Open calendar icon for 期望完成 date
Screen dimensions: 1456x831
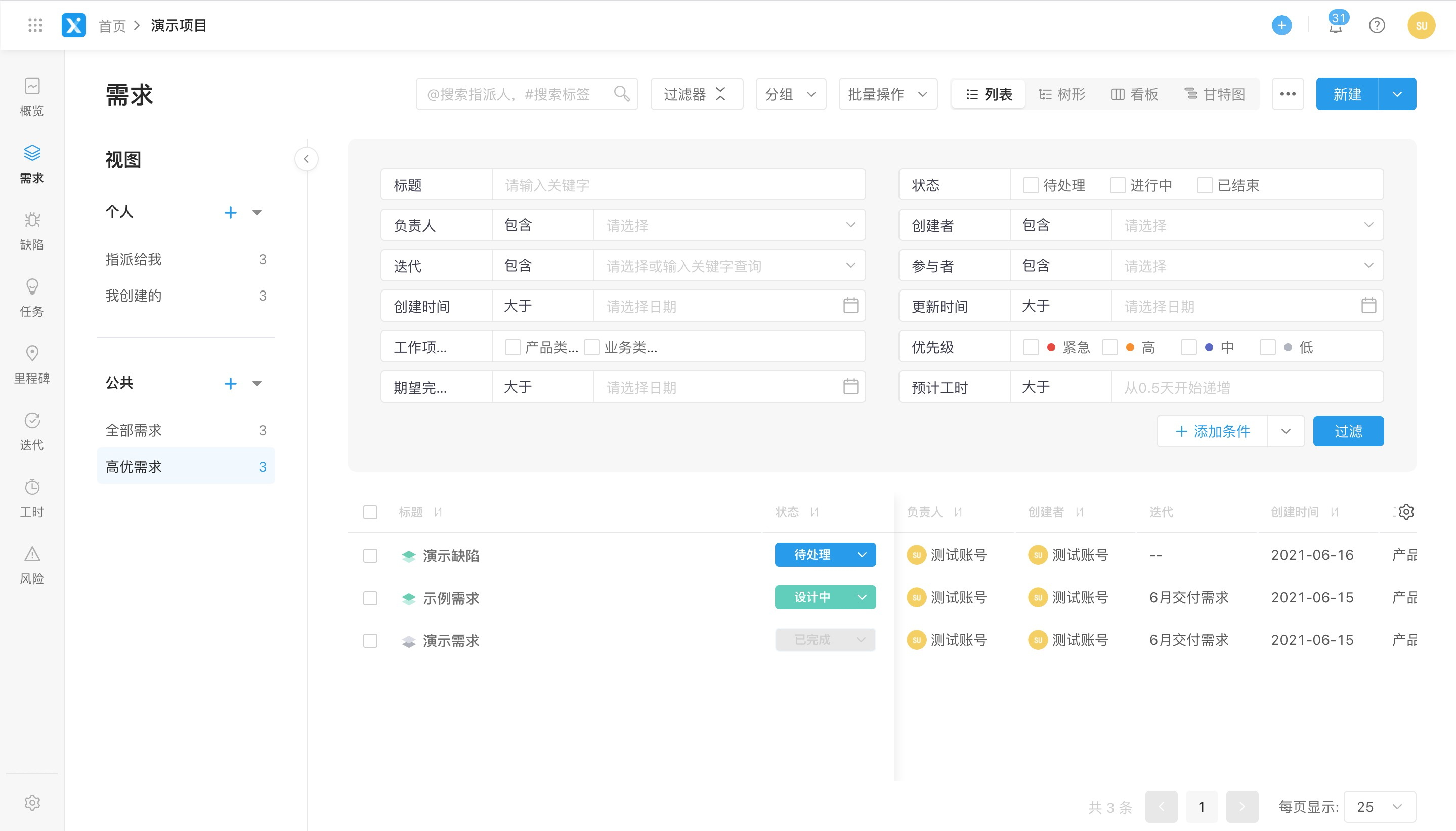click(x=850, y=386)
